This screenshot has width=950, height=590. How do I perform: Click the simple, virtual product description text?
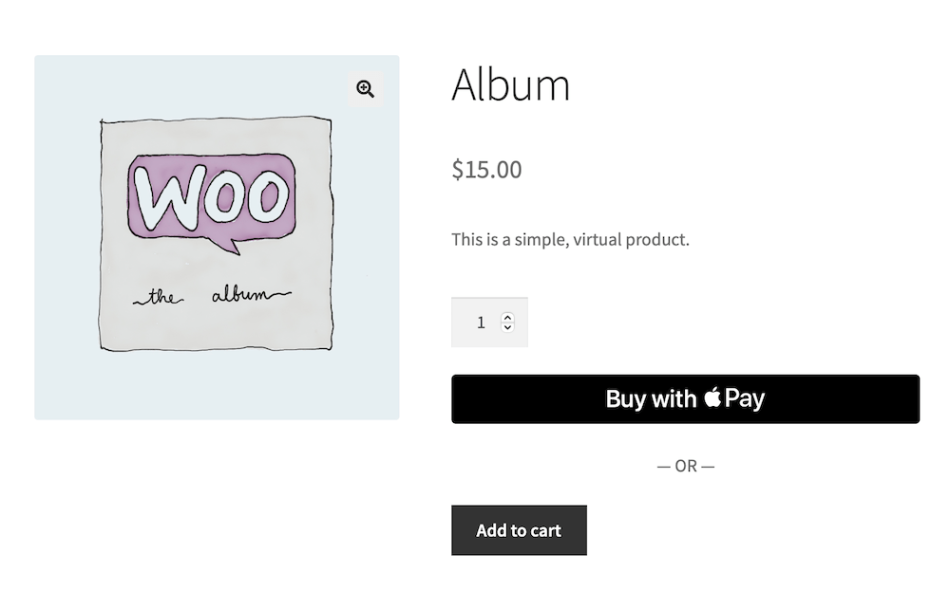coord(569,240)
